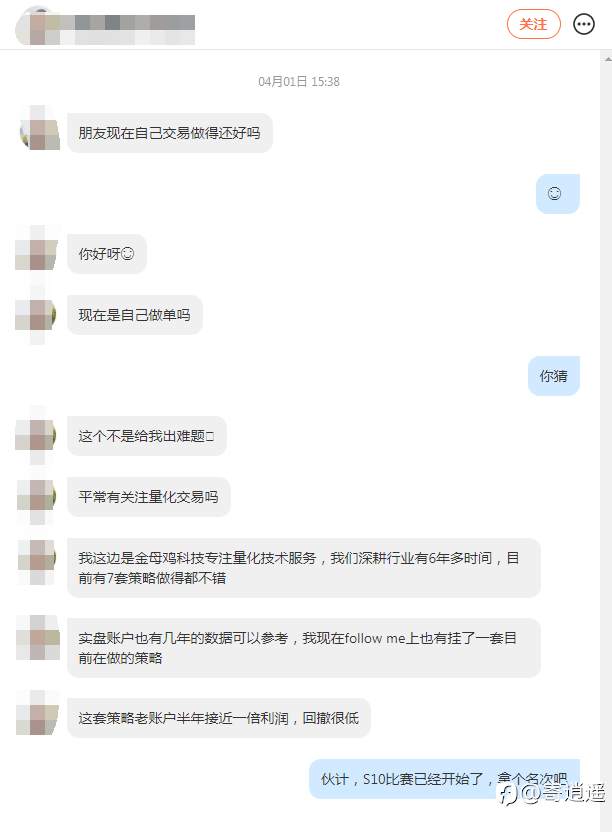
Task: Click the 你猜 reply bubble
Action: 554,376
